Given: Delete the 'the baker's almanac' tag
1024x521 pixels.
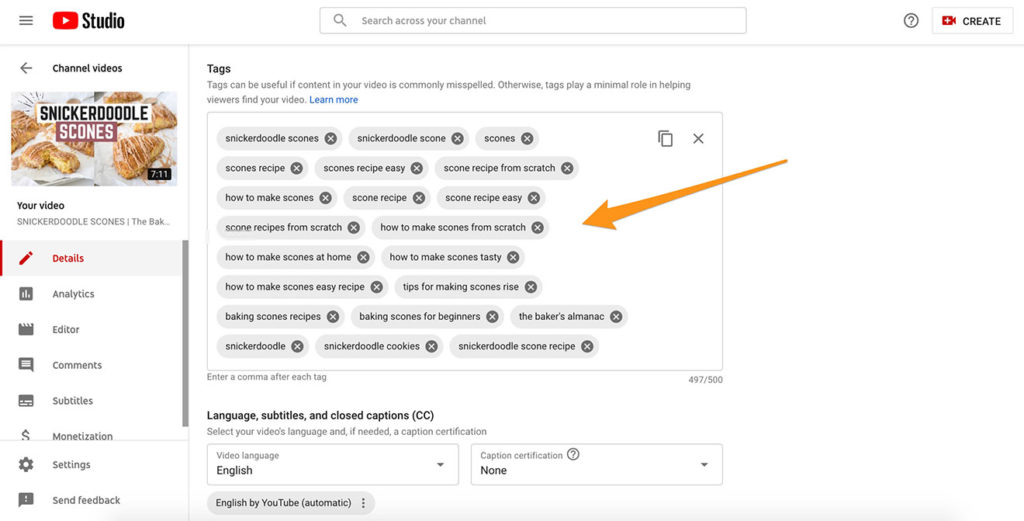Looking at the screenshot, I should [616, 317].
